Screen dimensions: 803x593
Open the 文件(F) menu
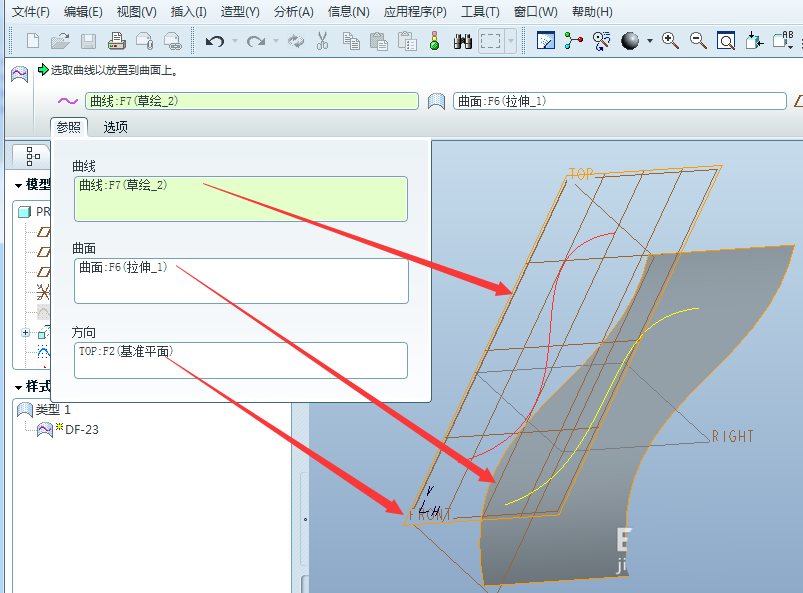click(x=31, y=12)
